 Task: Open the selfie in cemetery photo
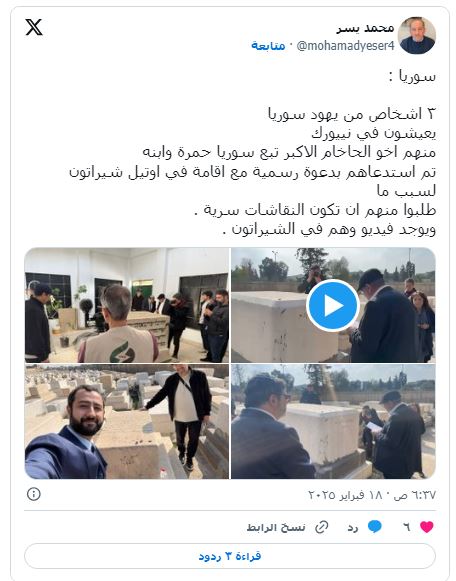click(127, 422)
